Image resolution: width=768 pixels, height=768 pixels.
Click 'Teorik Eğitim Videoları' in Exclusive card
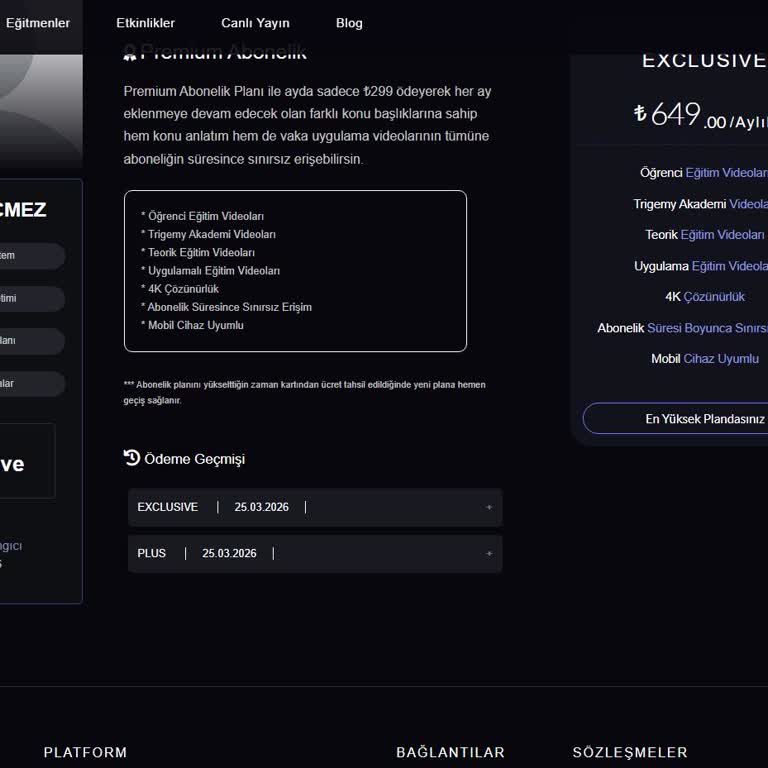click(704, 235)
